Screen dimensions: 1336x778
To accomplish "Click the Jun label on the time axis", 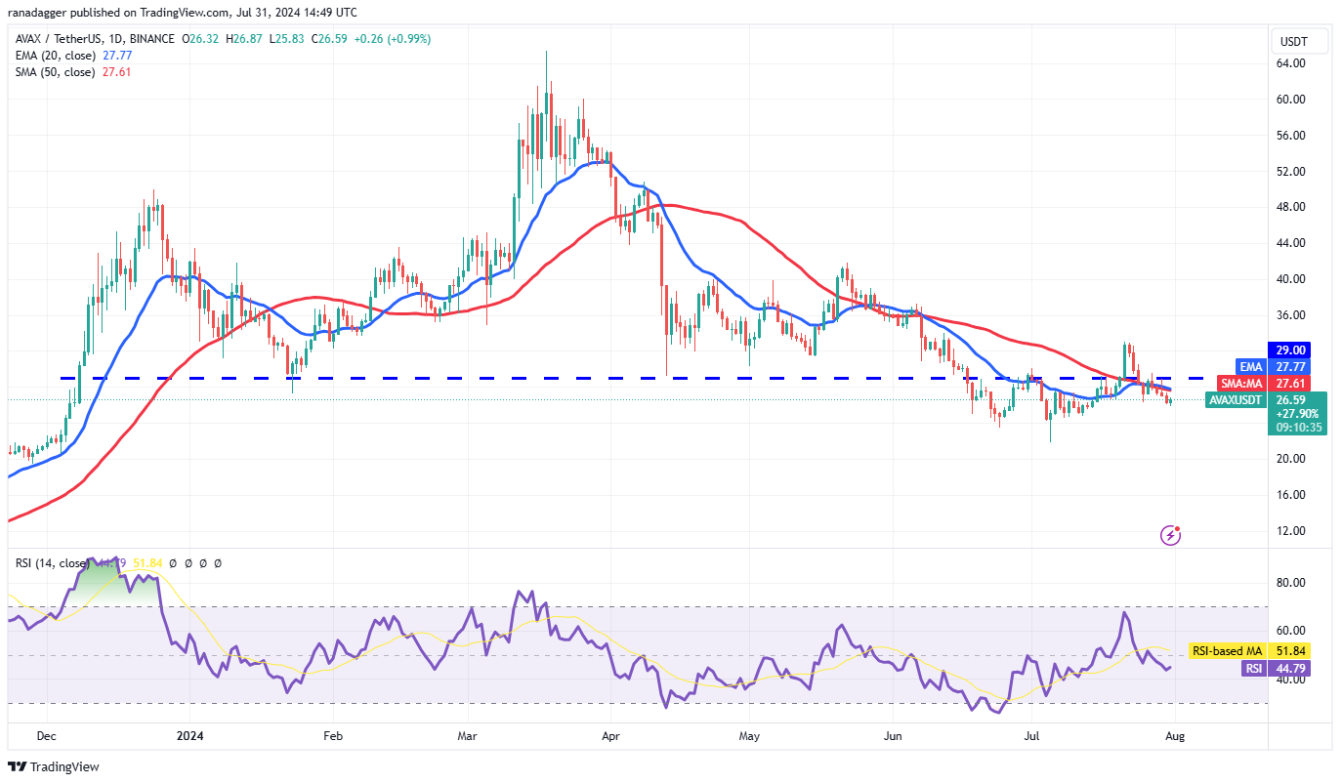I will (893, 735).
